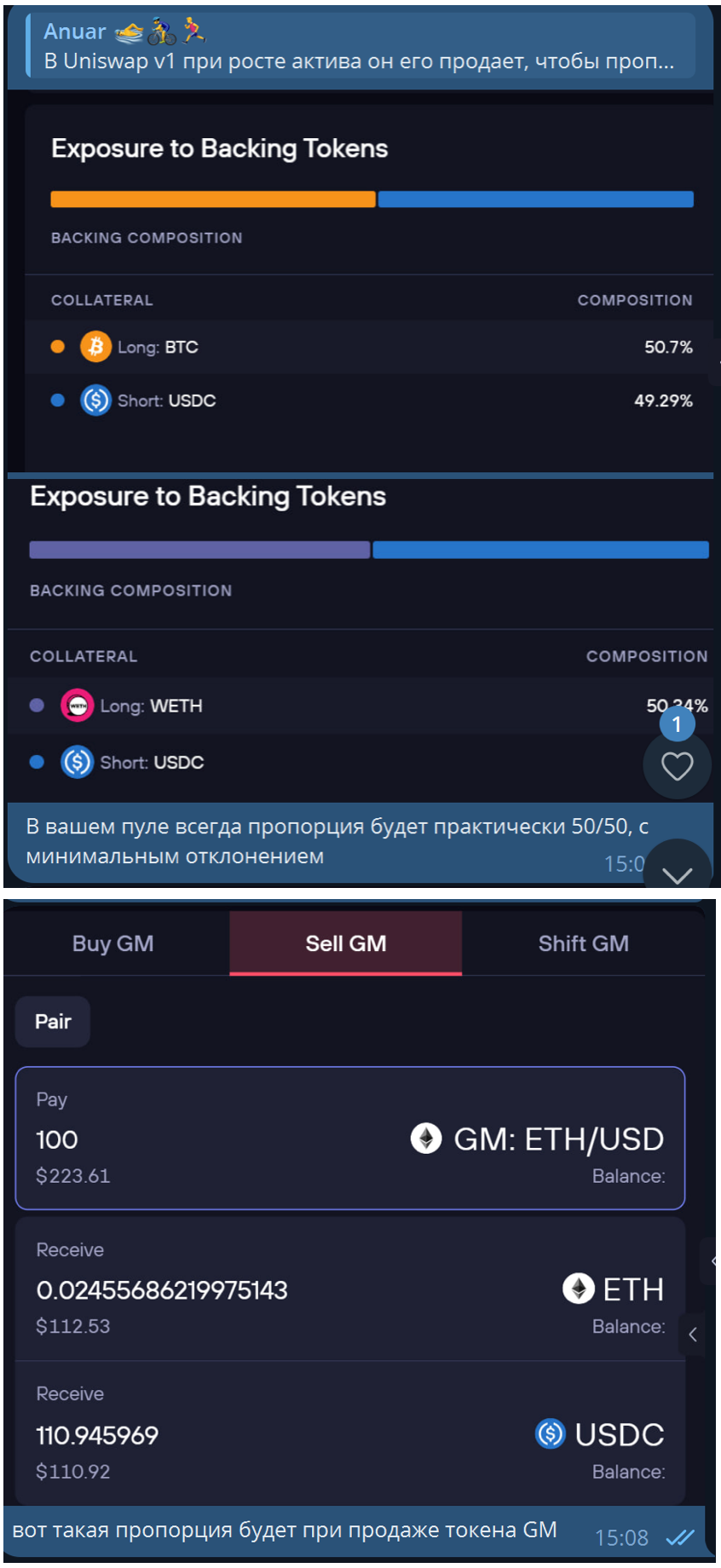The height and width of the screenshot is (1568, 721).
Task: Click the WETH token icon
Action: (x=78, y=706)
